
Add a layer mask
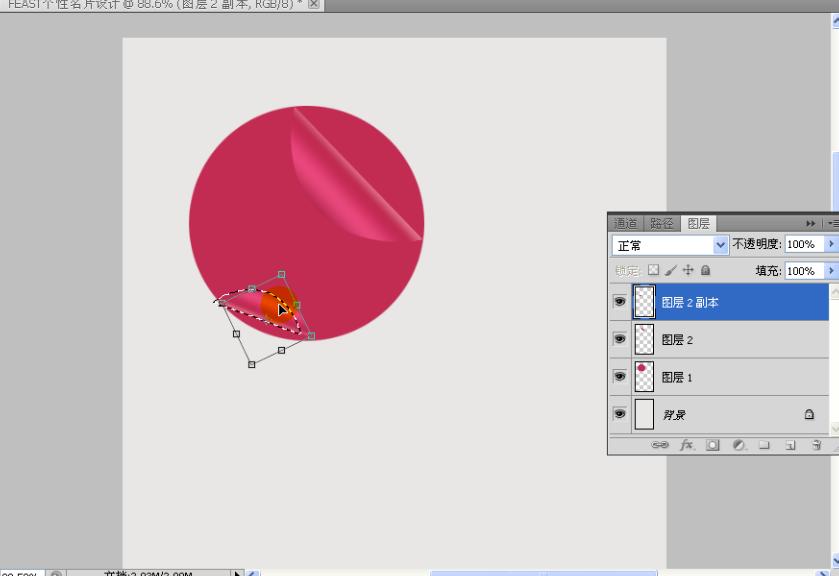click(713, 444)
